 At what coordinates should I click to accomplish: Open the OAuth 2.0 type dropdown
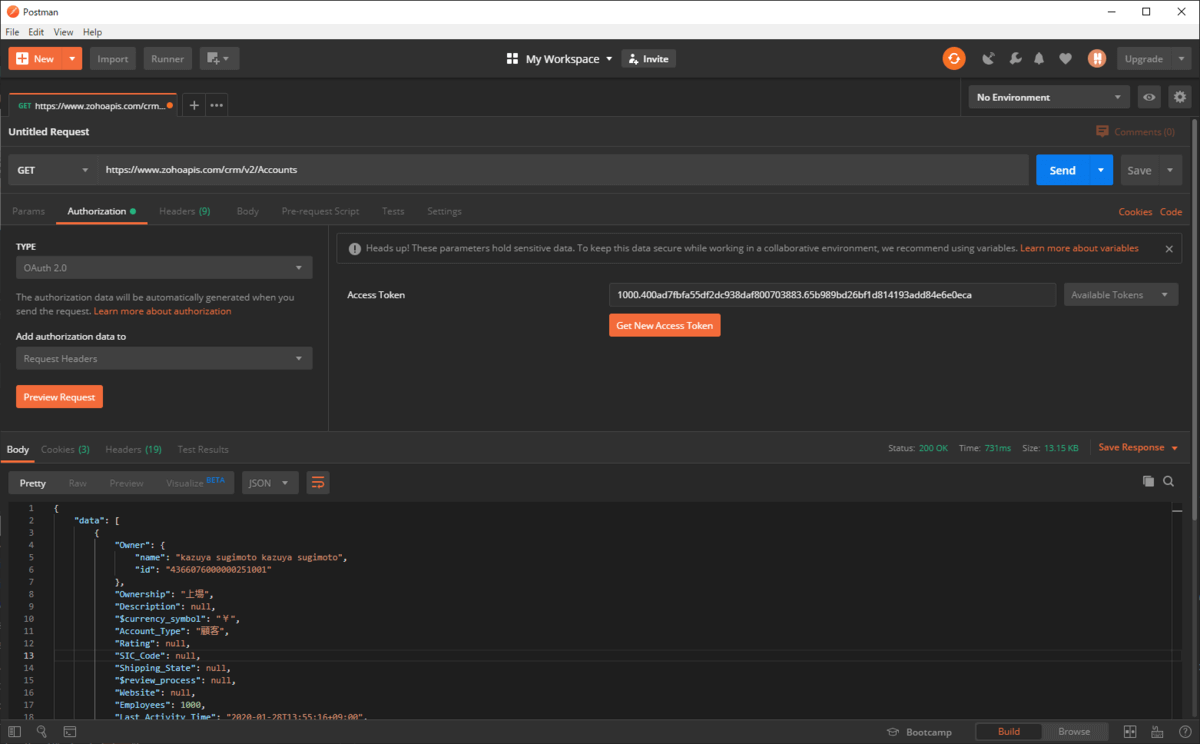(164, 268)
